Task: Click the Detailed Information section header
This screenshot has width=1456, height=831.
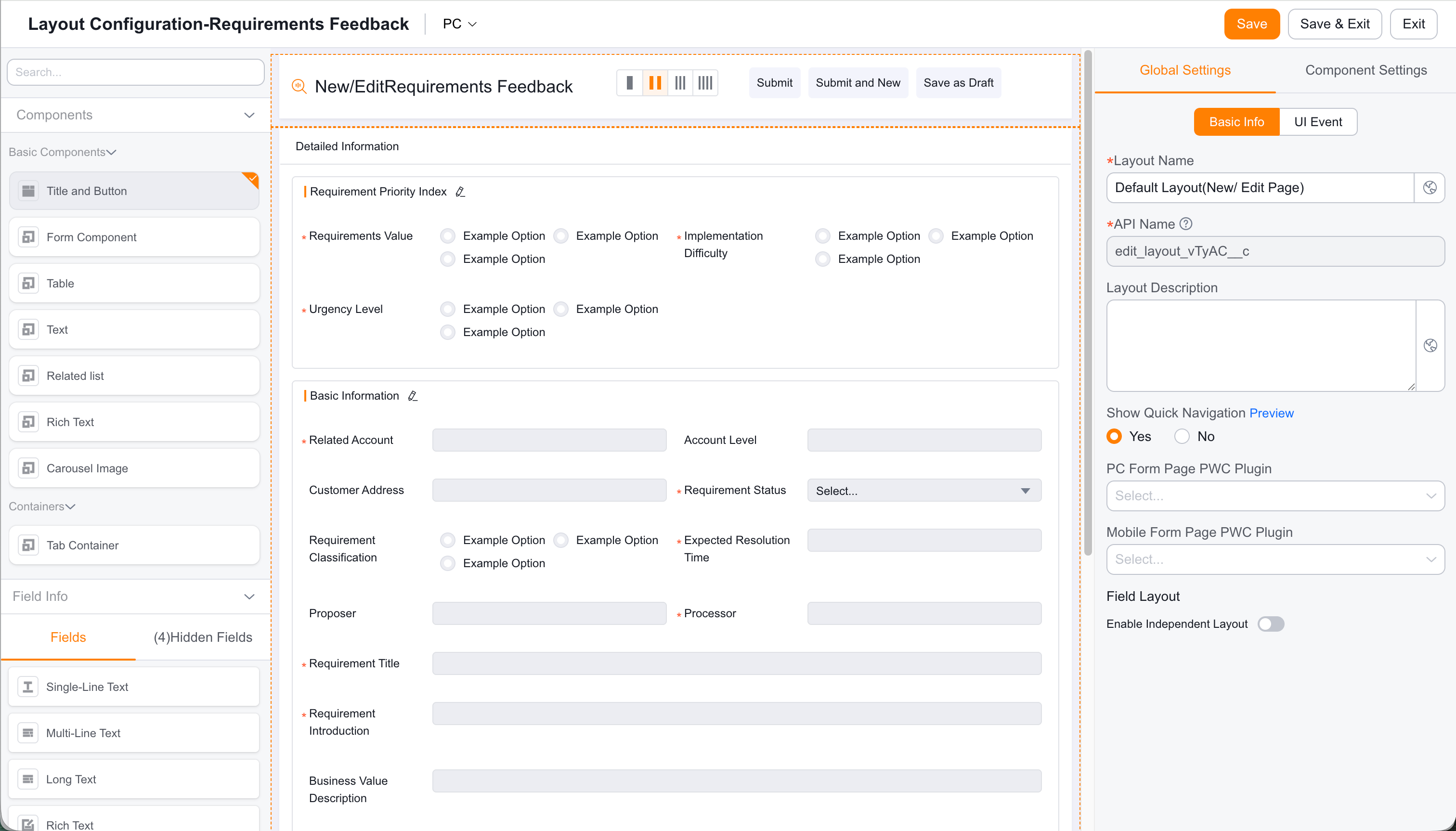Action: (x=347, y=146)
